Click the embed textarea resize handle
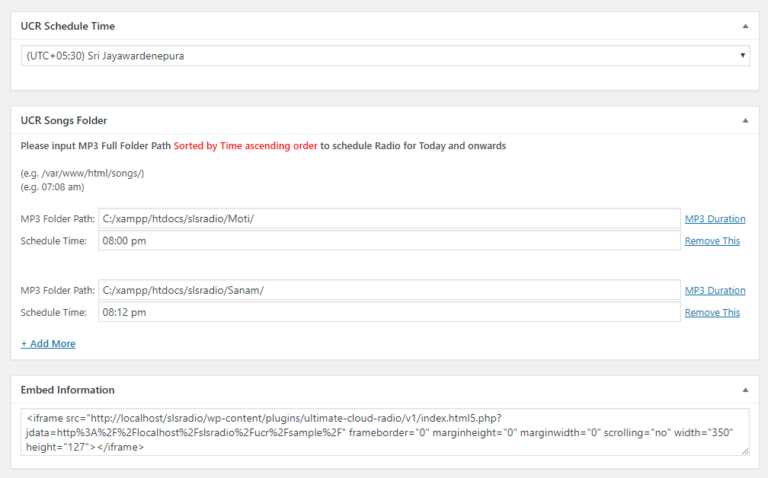This screenshot has height=478, width=768. (745, 452)
